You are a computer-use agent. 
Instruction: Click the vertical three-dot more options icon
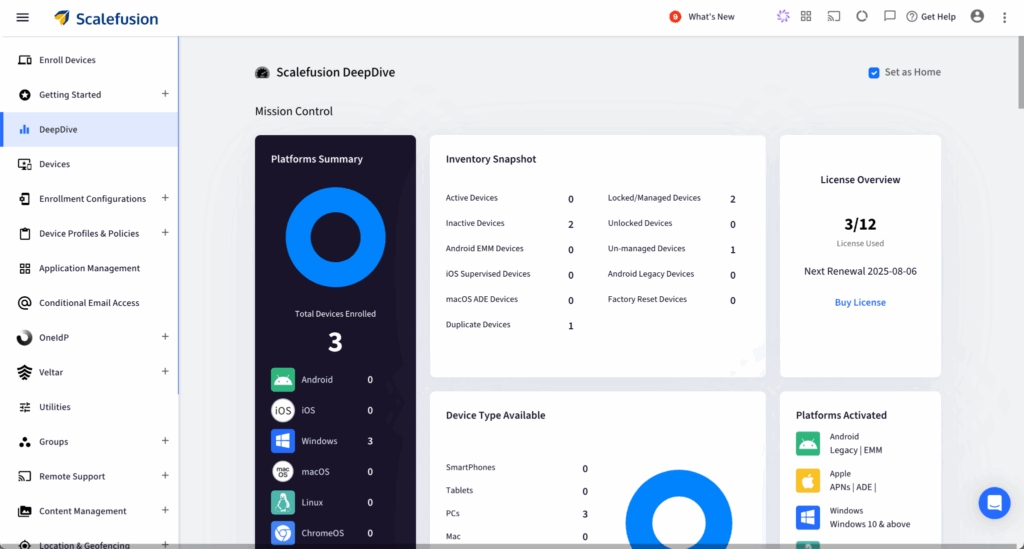pos(1005,18)
